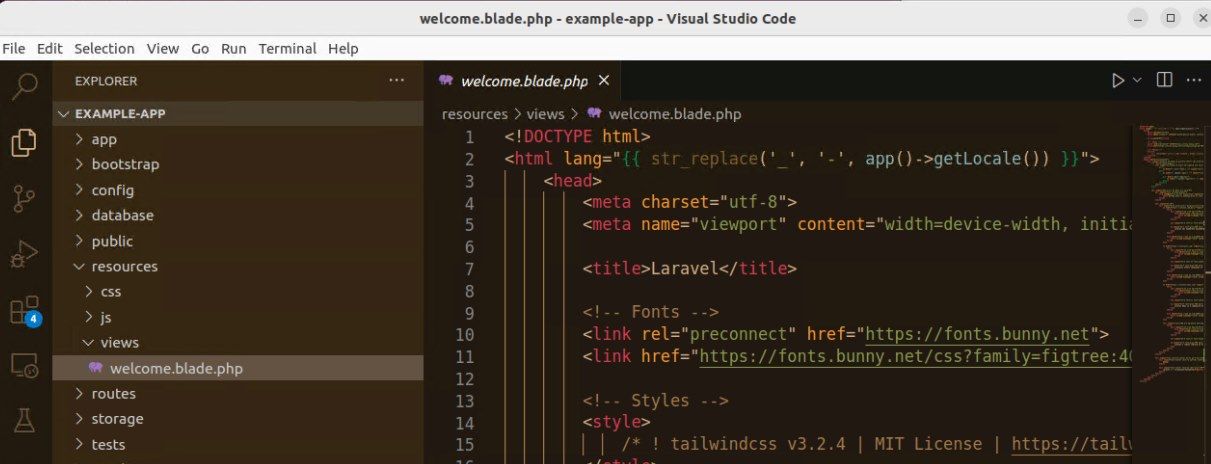Click the meta charset="utf-8" line
The height and width of the screenshot is (464, 1211).
tap(690, 203)
